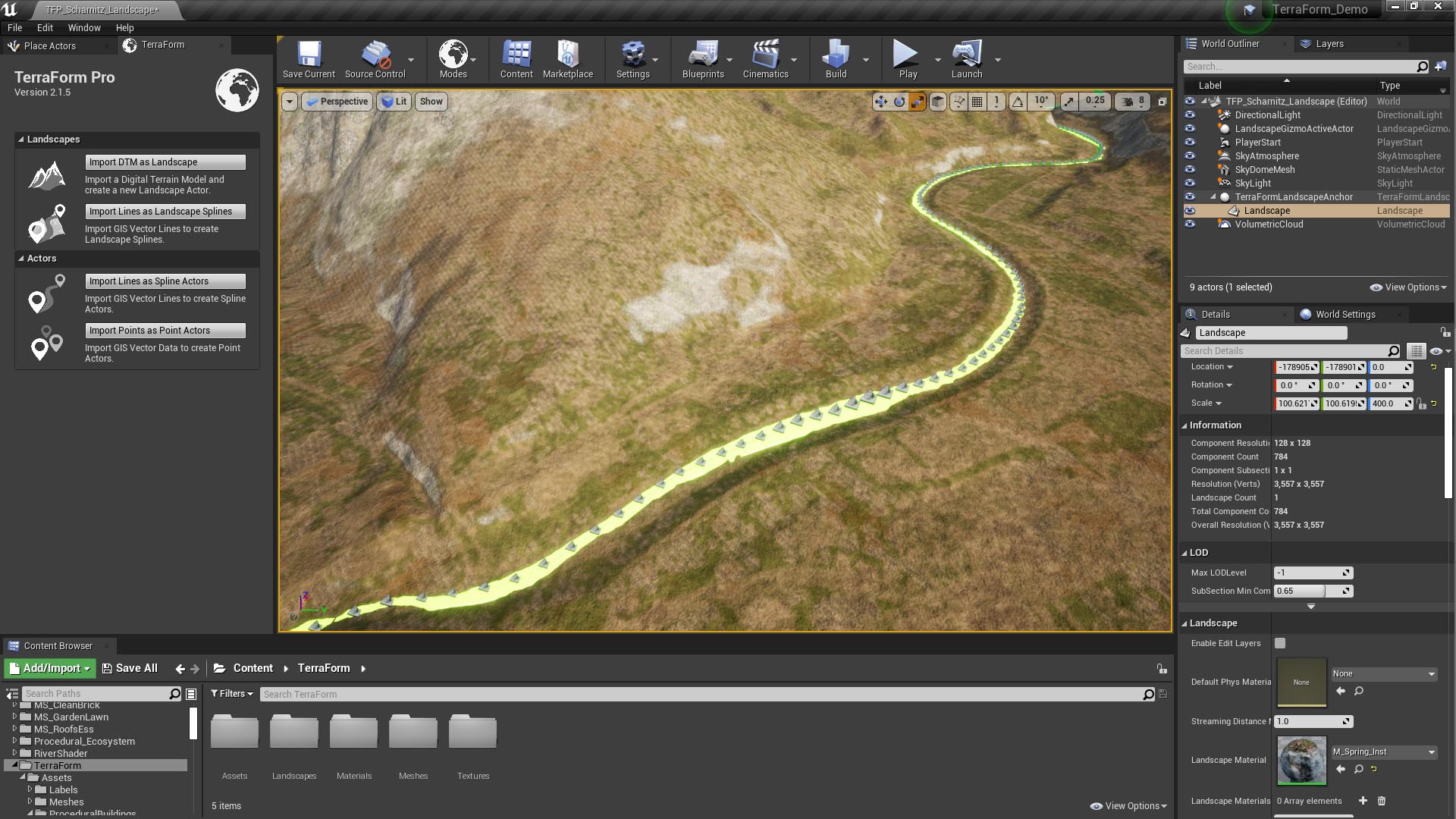1456x819 pixels.
Task: Add a new folder in World Outliner
Action: (1441, 67)
